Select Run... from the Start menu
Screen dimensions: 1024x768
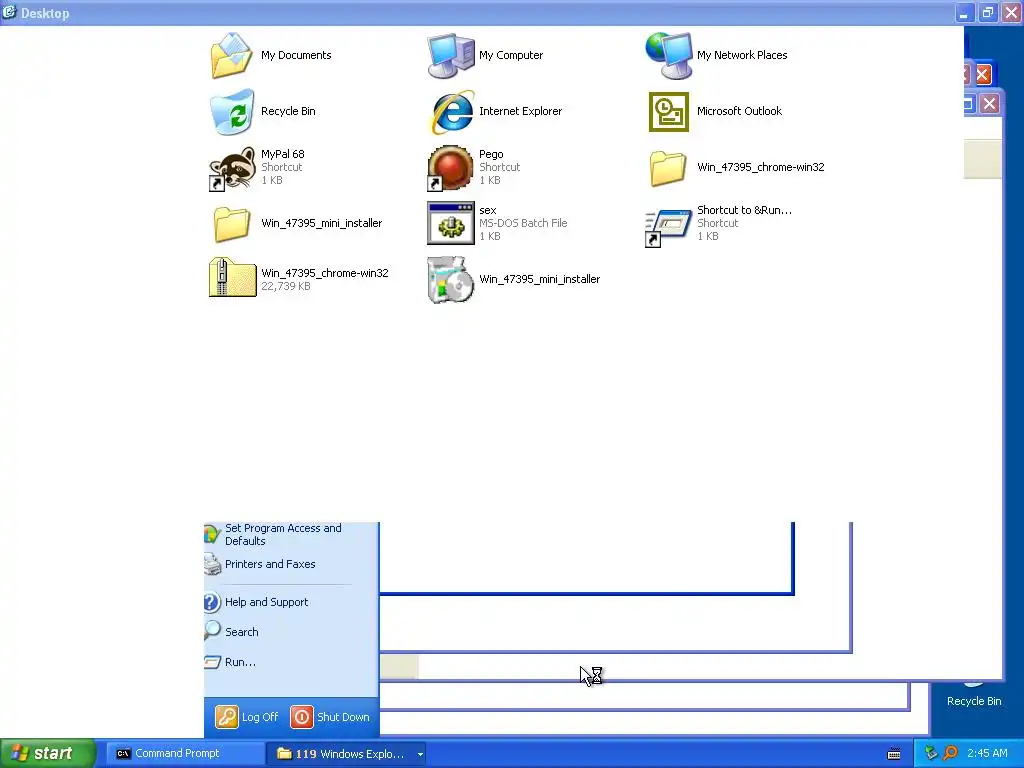point(240,662)
